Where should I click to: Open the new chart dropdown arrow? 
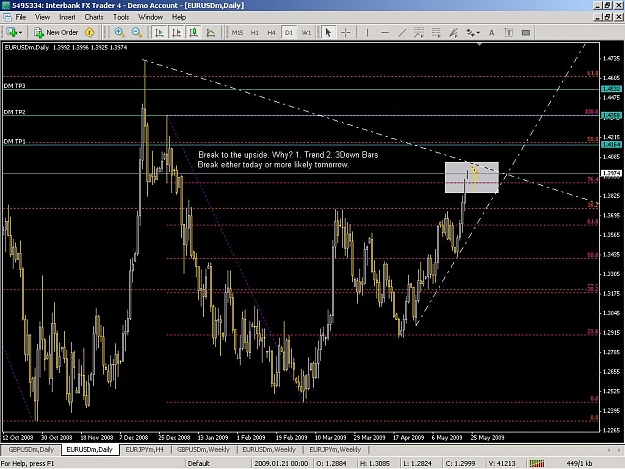click(x=21, y=33)
